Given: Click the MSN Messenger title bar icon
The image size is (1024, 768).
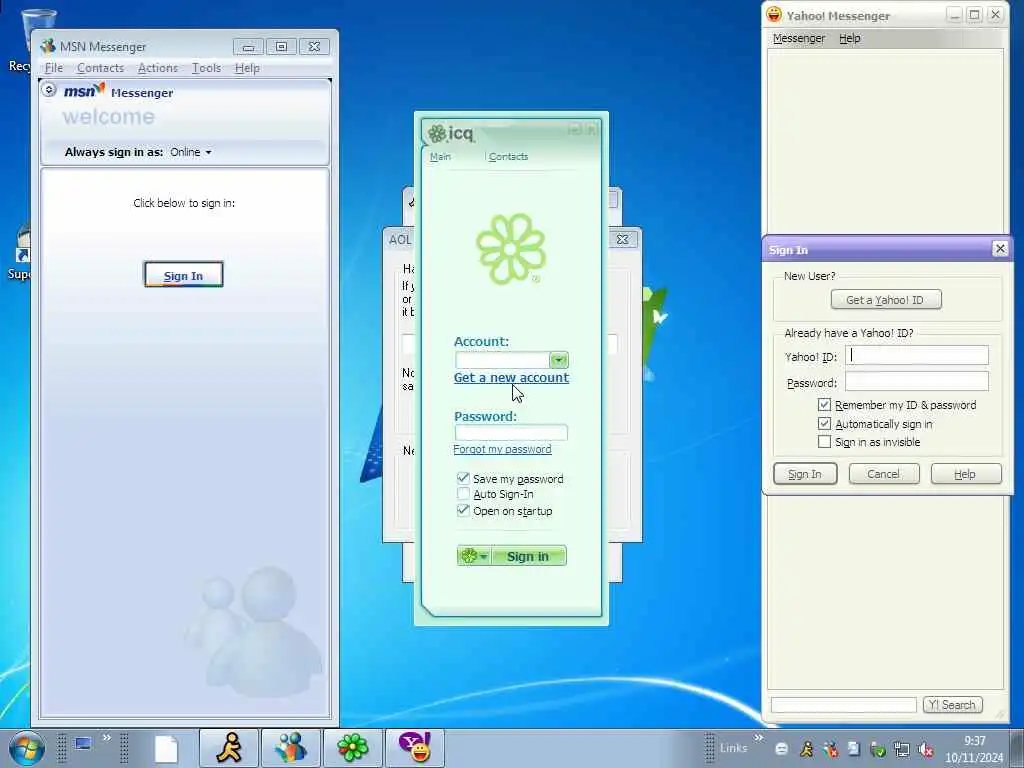Looking at the screenshot, I should [x=48, y=46].
